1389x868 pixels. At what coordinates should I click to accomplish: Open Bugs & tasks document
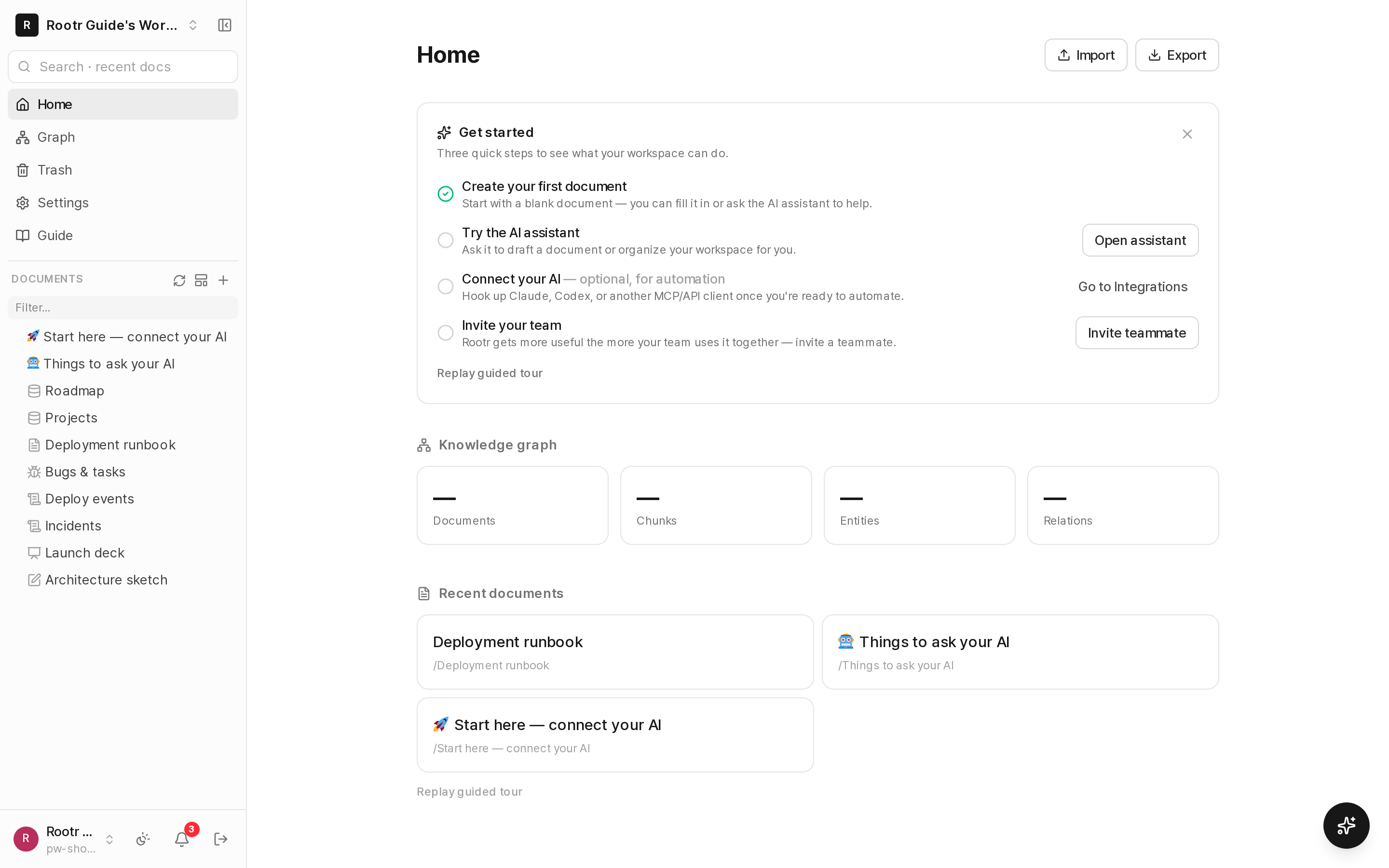(x=123, y=472)
